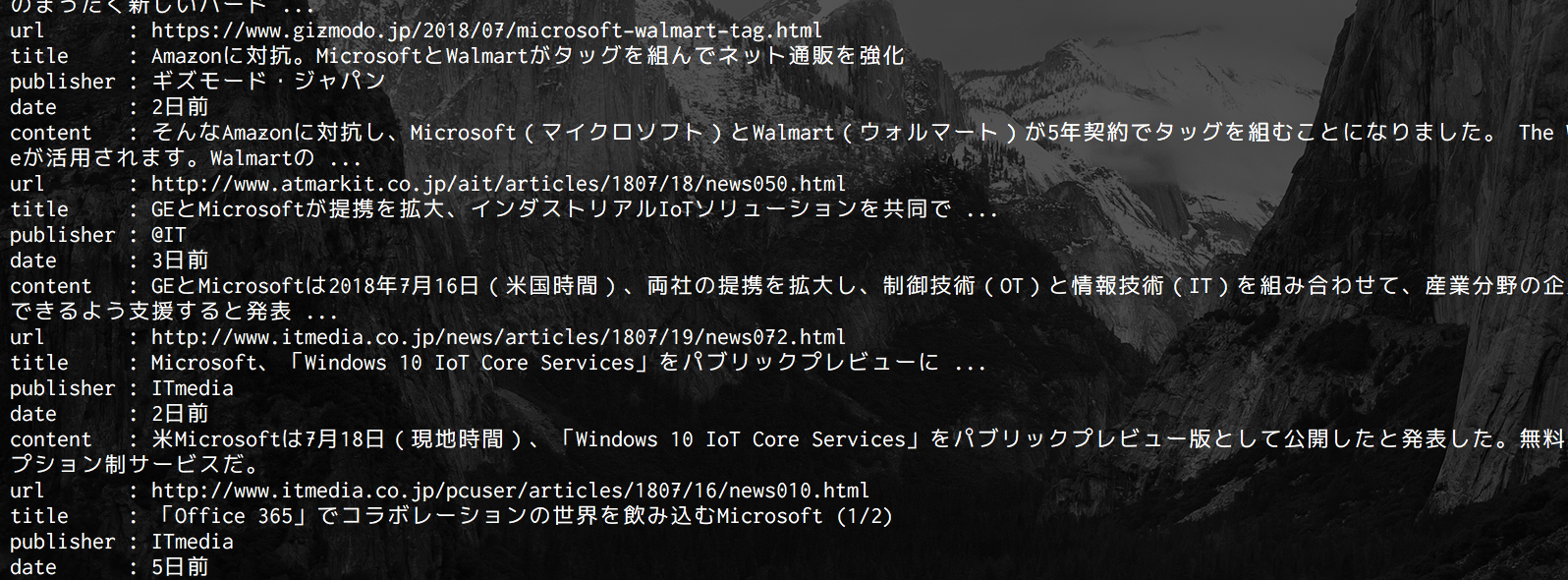Open the itmedia.co.jp news072.html URL
The height and width of the screenshot is (580, 1568).
pyautogui.click(x=498, y=337)
